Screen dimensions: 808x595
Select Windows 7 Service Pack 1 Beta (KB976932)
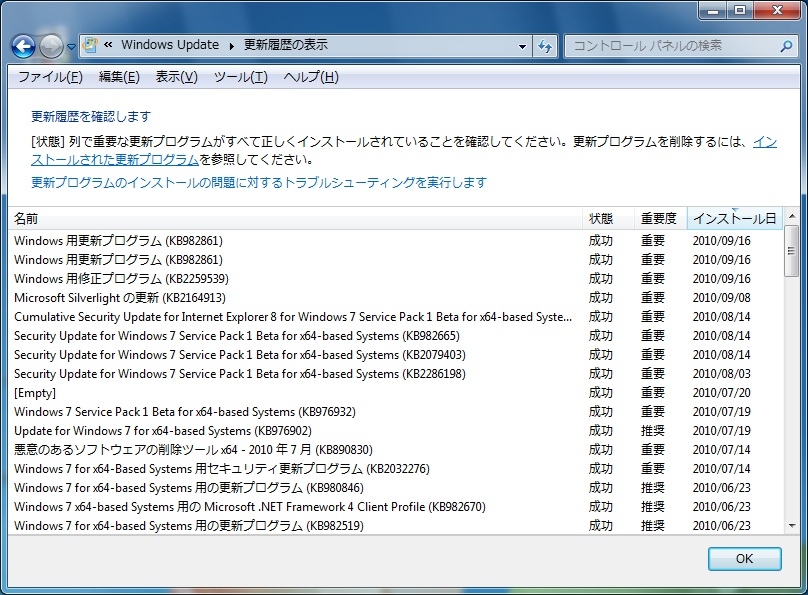[396, 412]
